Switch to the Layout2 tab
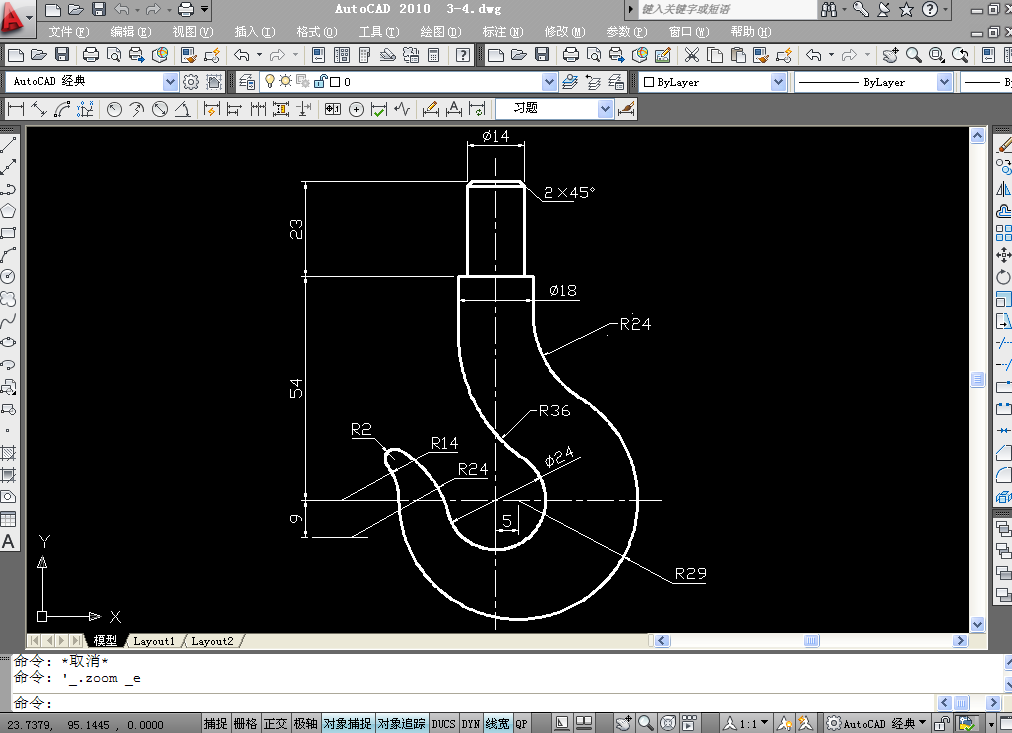1012x733 pixels. tap(212, 641)
